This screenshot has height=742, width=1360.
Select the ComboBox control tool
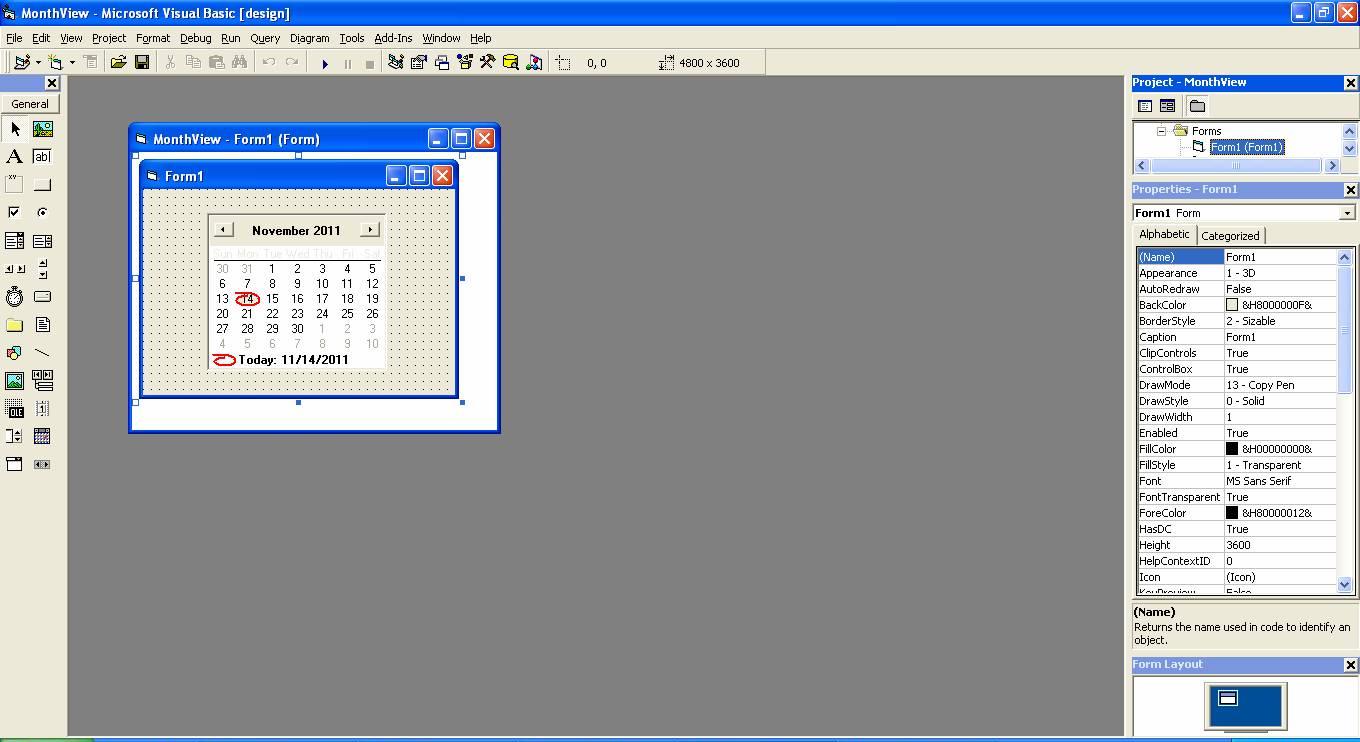[x=14, y=241]
